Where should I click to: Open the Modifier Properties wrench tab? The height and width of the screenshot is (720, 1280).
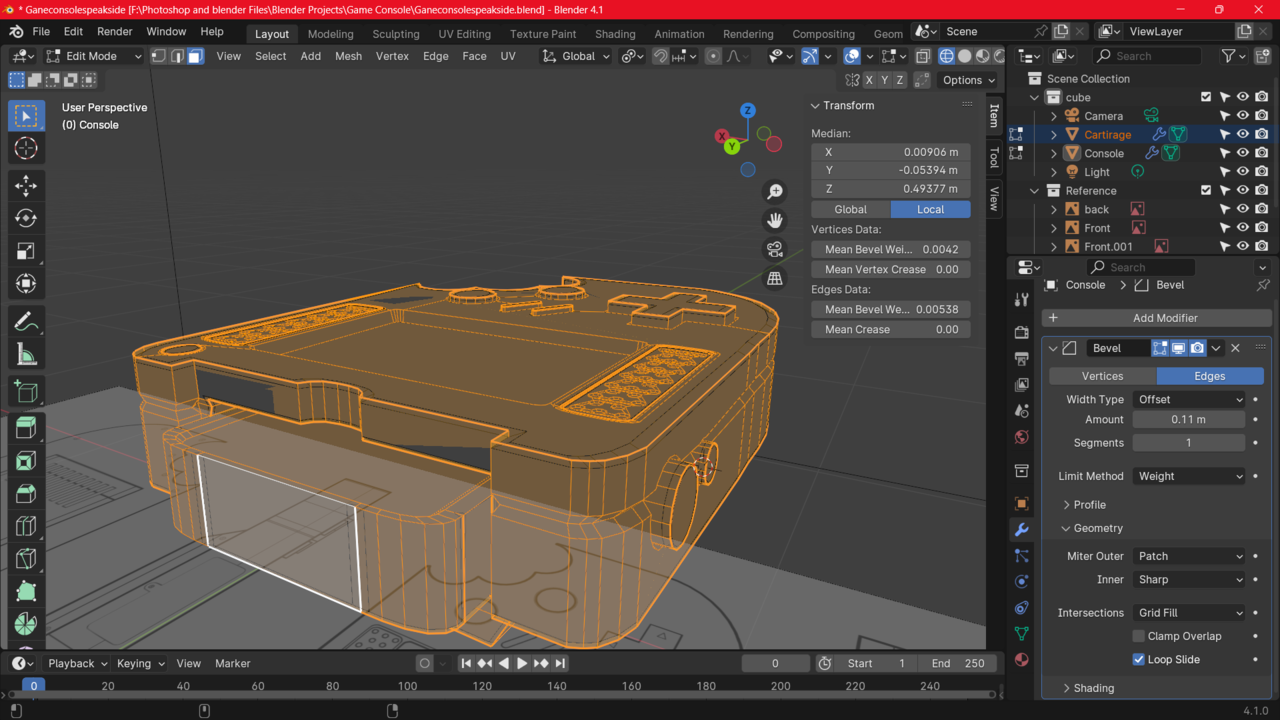point(1021,528)
